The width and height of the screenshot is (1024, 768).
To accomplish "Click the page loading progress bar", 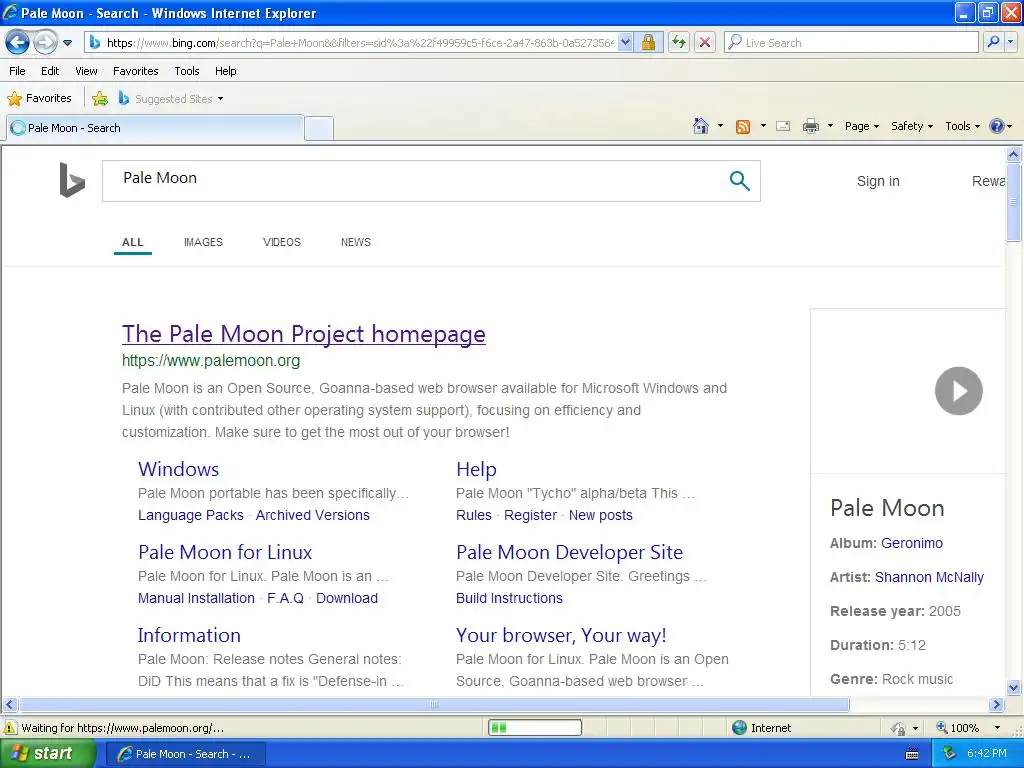I will point(535,728).
